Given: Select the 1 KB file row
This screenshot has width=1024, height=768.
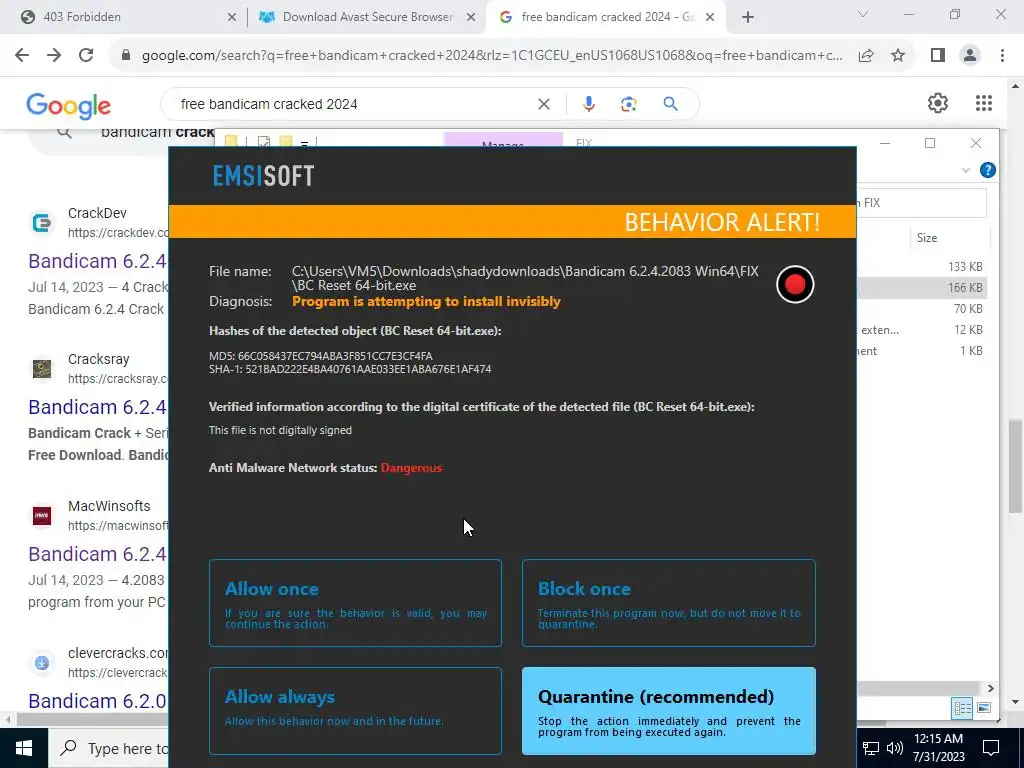Looking at the screenshot, I should (x=921, y=351).
